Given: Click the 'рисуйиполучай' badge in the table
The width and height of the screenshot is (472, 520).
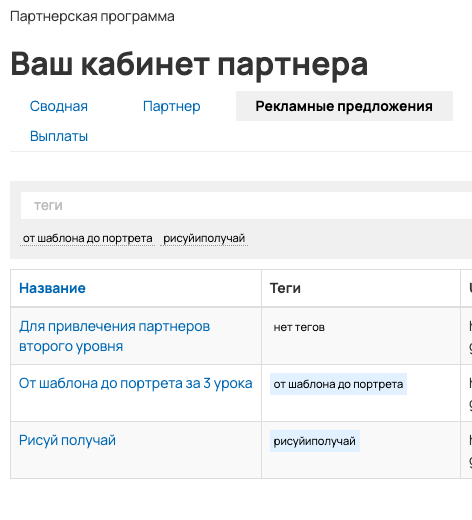Looking at the screenshot, I should pyautogui.click(x=315, y=441).
